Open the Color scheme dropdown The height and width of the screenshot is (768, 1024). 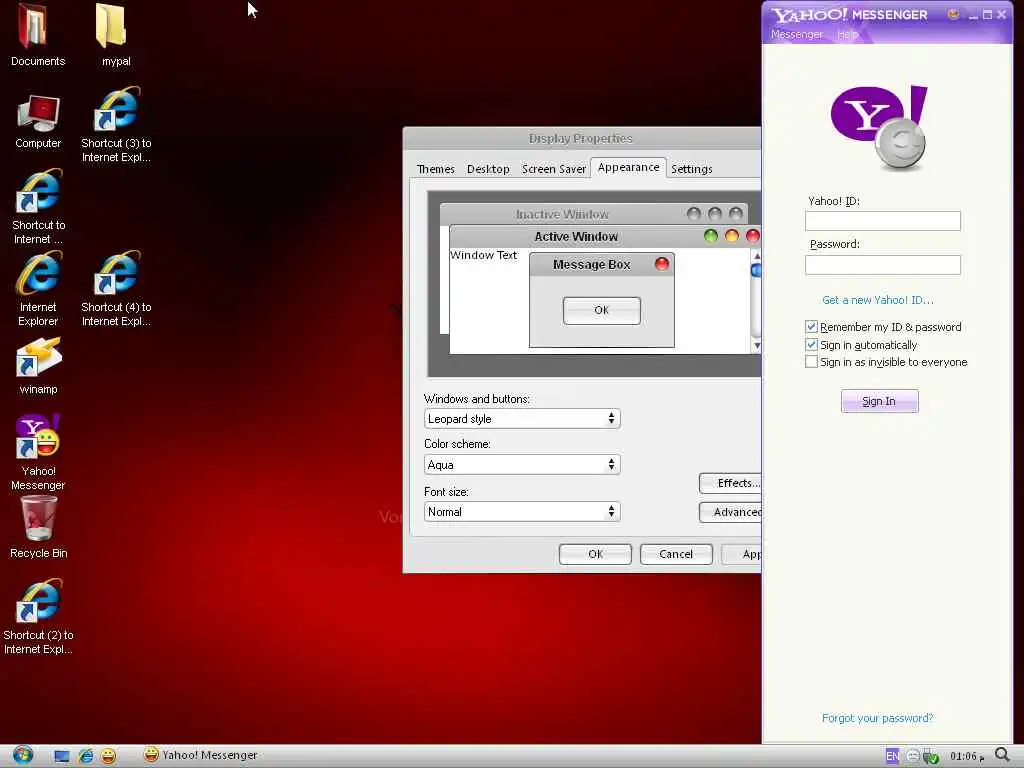click(522, 464)
